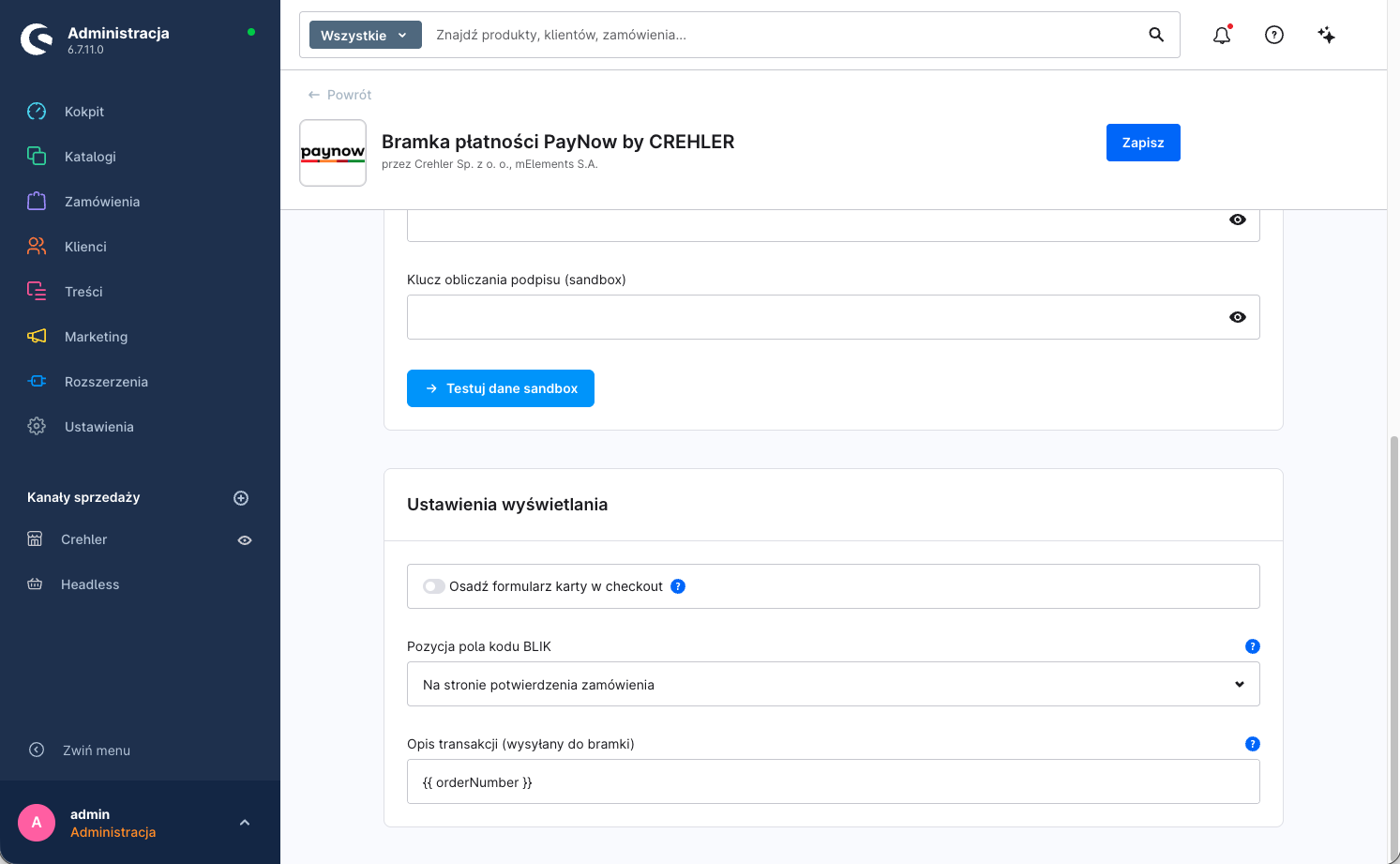This screenshot has width=1400, height=864.
Task: Show help for transaction description
Action: pos(1253,744)
